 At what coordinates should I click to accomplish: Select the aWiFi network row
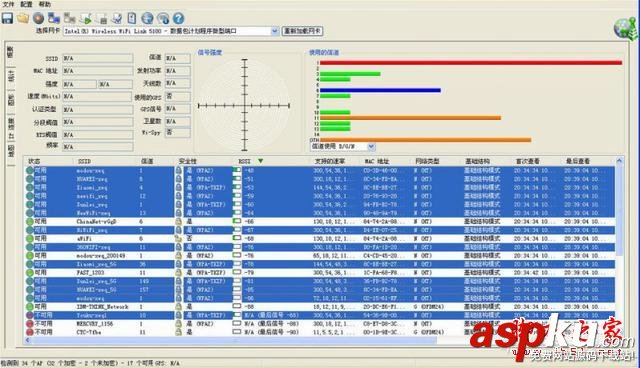pyautogui.click(x=320, y=238)
